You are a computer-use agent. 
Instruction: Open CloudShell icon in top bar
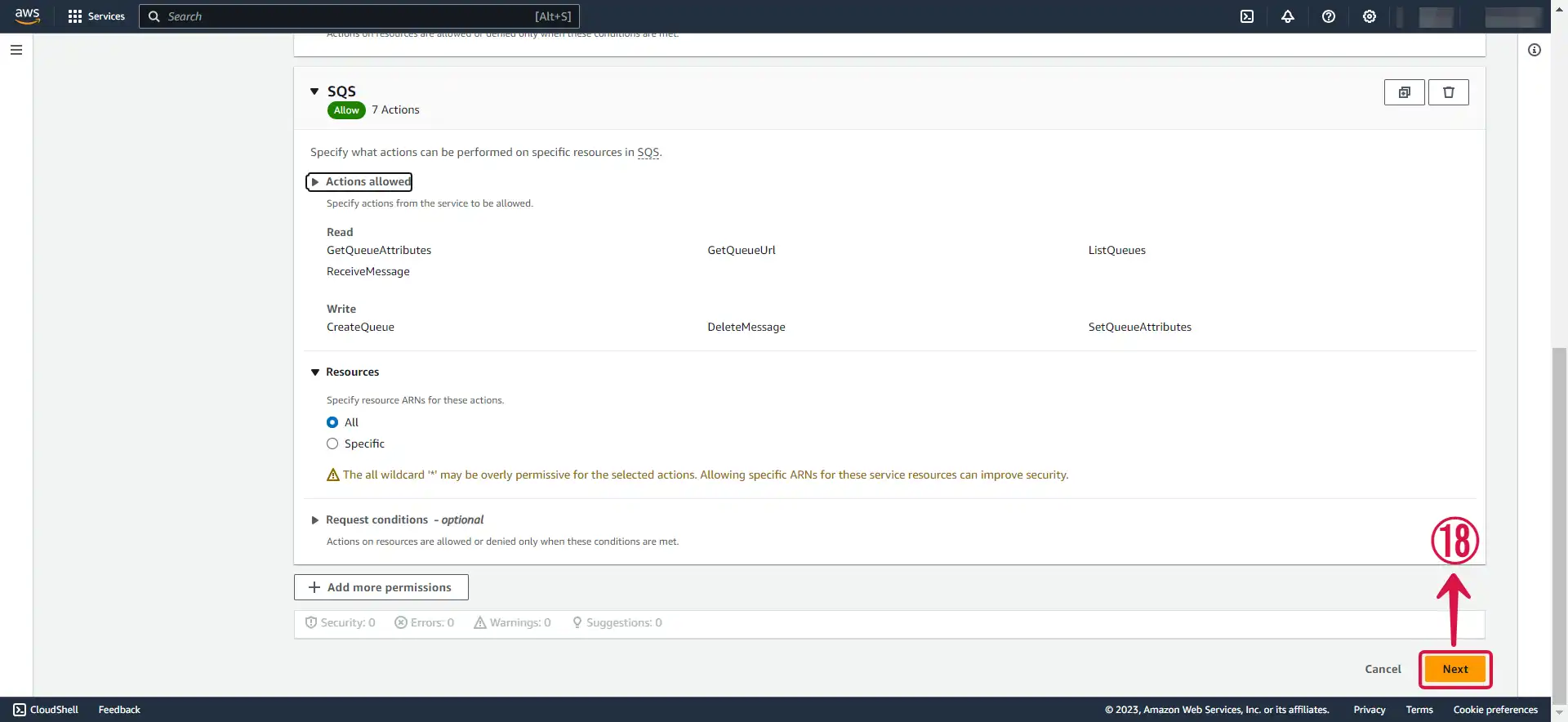click(1247, 16)
